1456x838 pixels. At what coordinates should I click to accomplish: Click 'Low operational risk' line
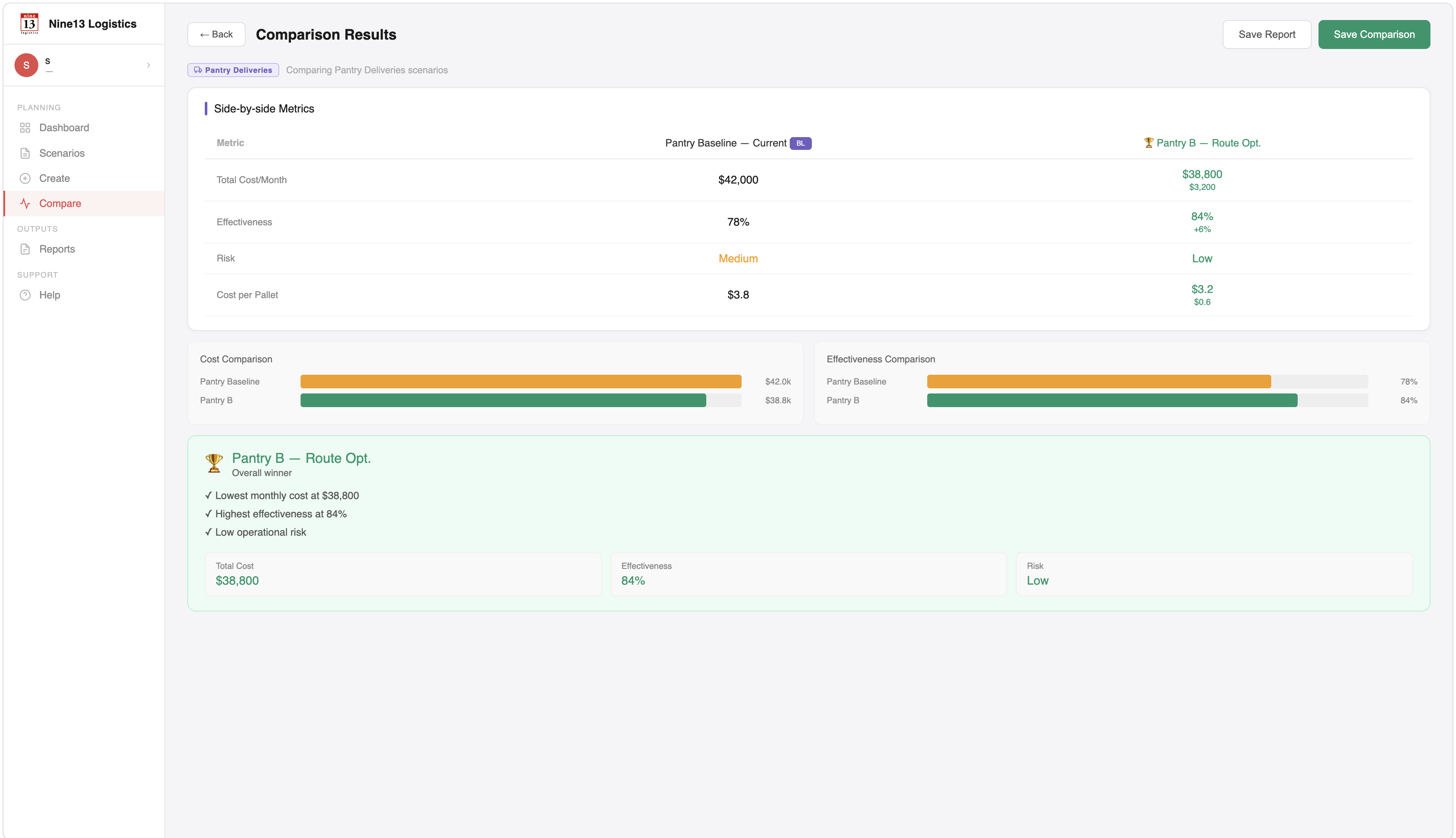coord(255,532)
